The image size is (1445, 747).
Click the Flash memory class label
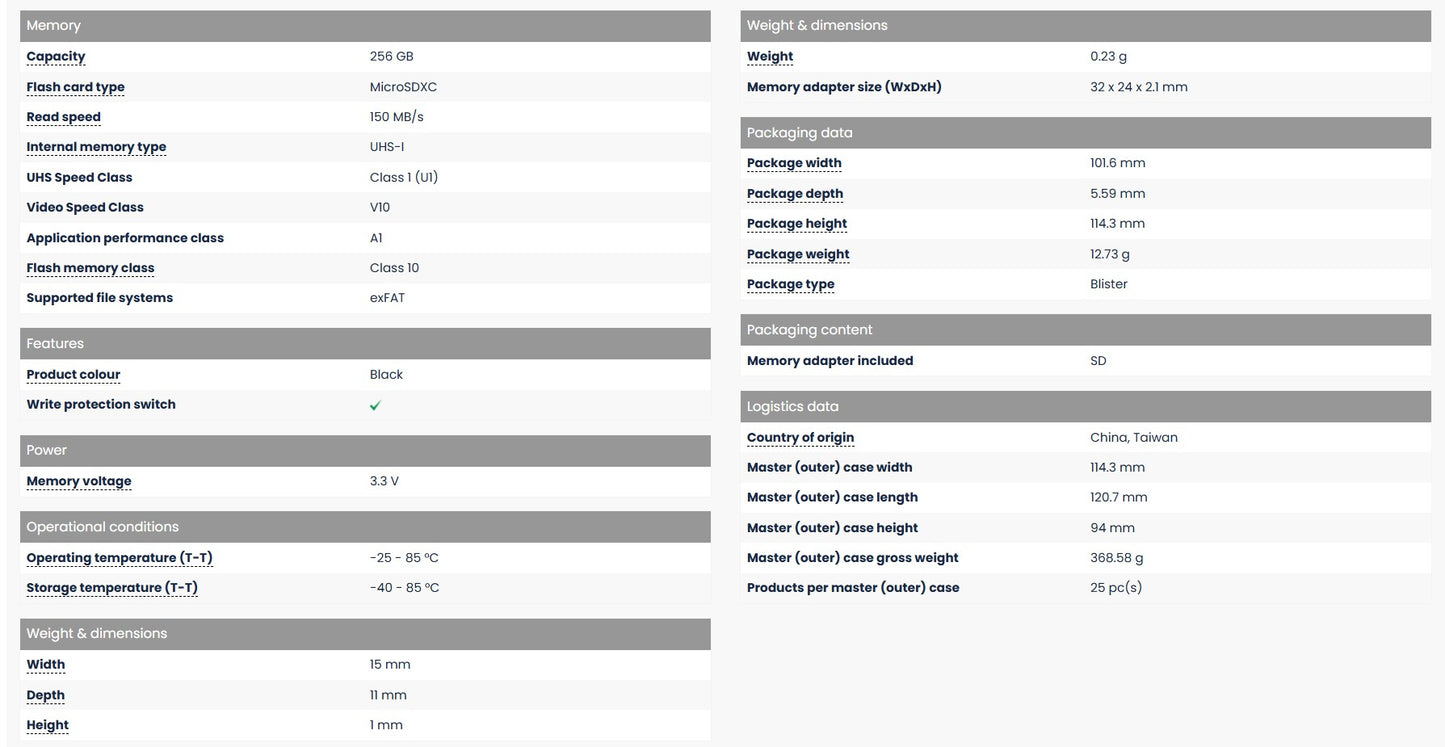(91, 268)
